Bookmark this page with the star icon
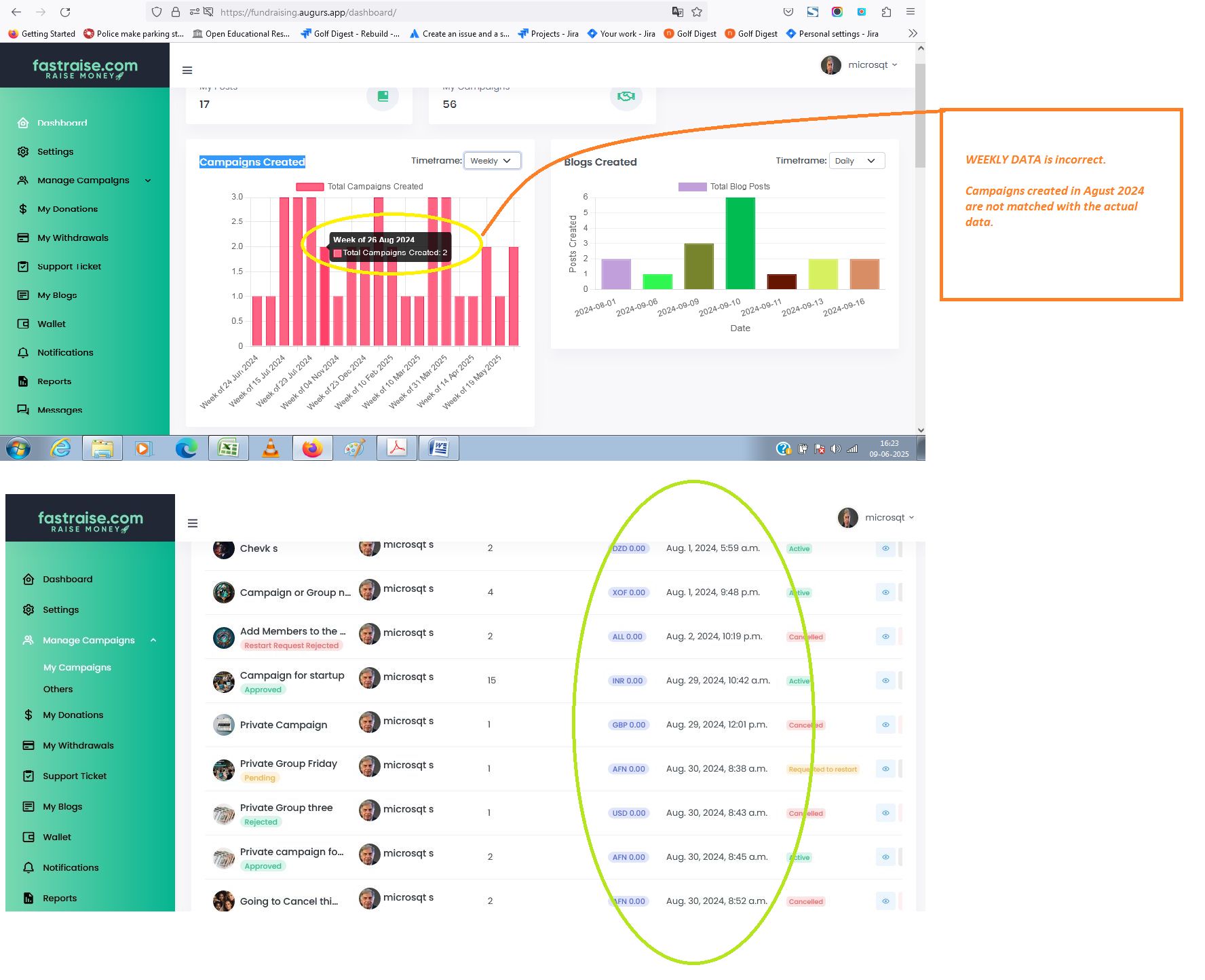Viewport: 1205px width, 980px height. tap(697, 12)
